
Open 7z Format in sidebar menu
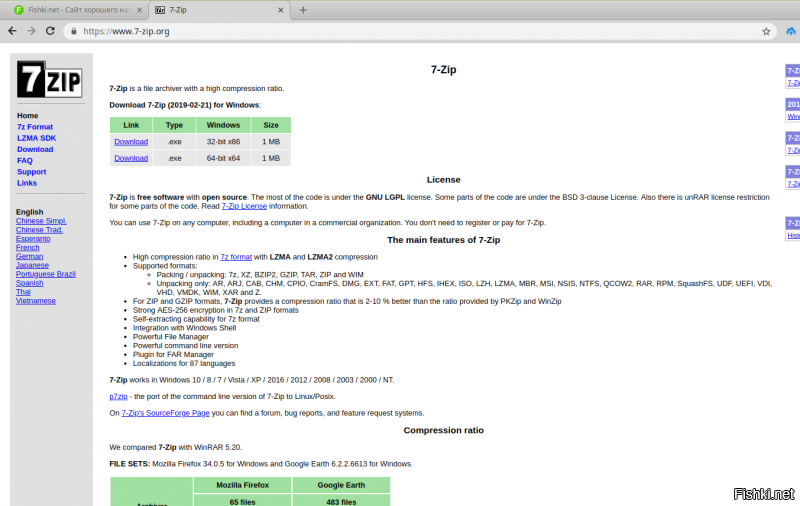coord(35,127)
